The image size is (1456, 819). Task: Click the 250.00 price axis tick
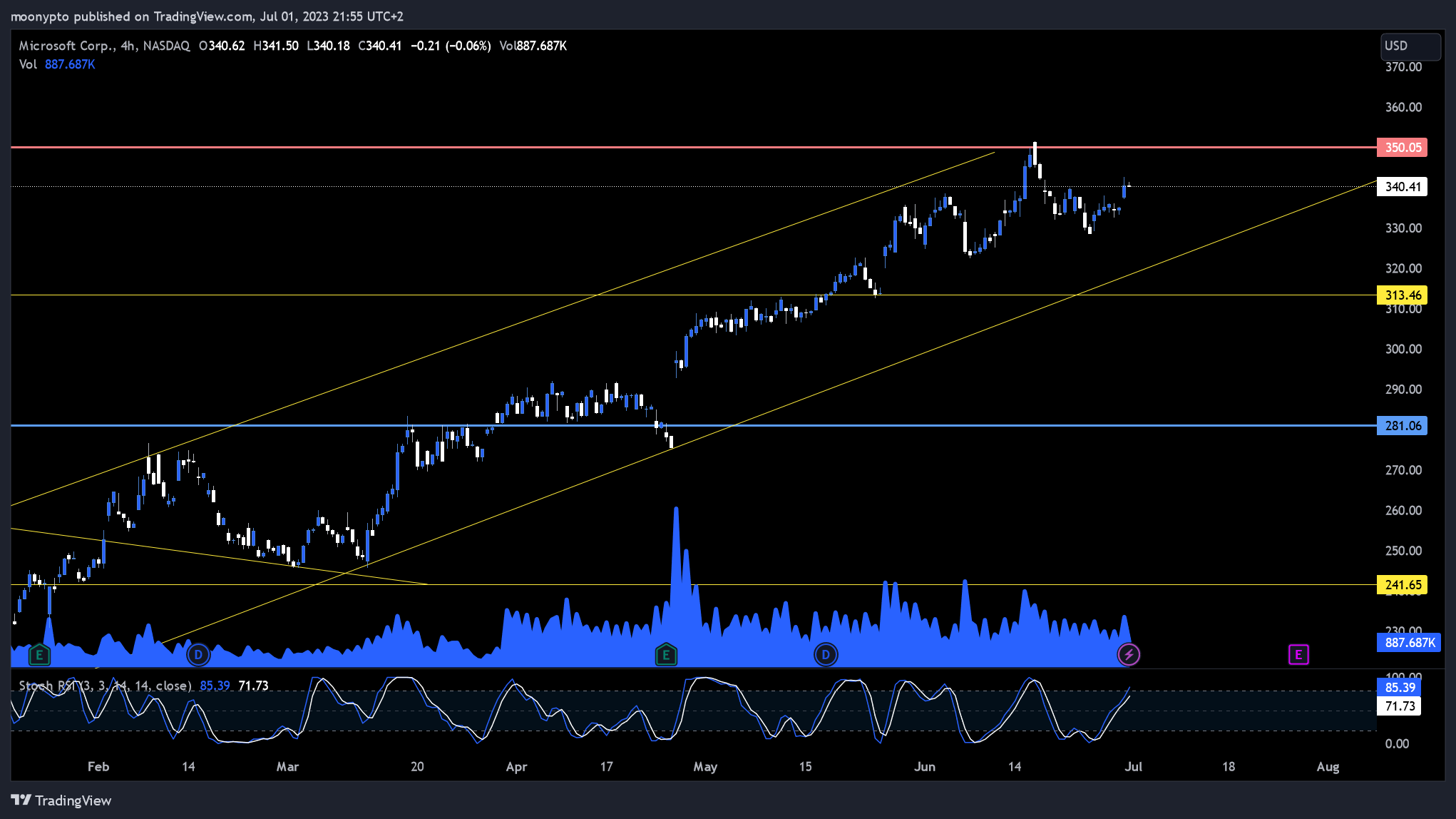pos(1403,551)
